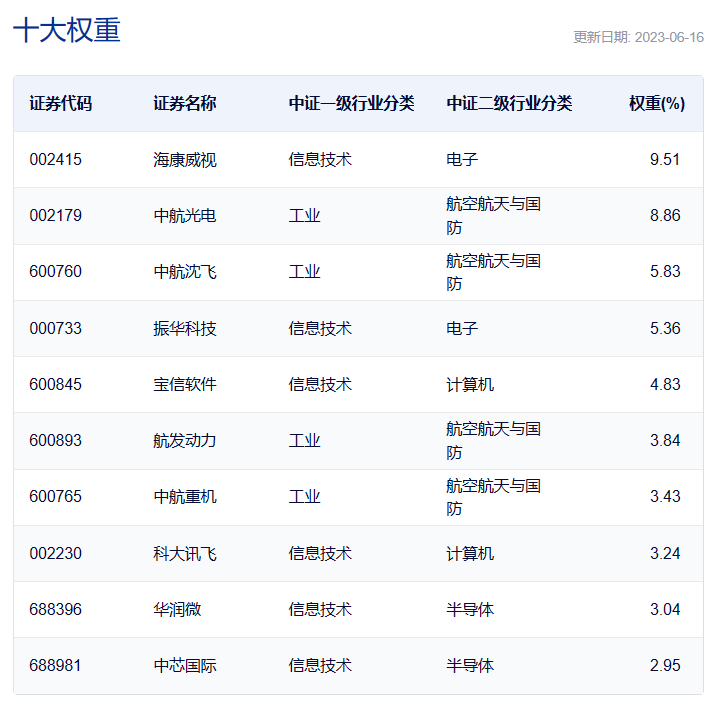Viewport: 724px width, 708px height.
Task: Select security name 宝信软件
Action: point(185,384)
